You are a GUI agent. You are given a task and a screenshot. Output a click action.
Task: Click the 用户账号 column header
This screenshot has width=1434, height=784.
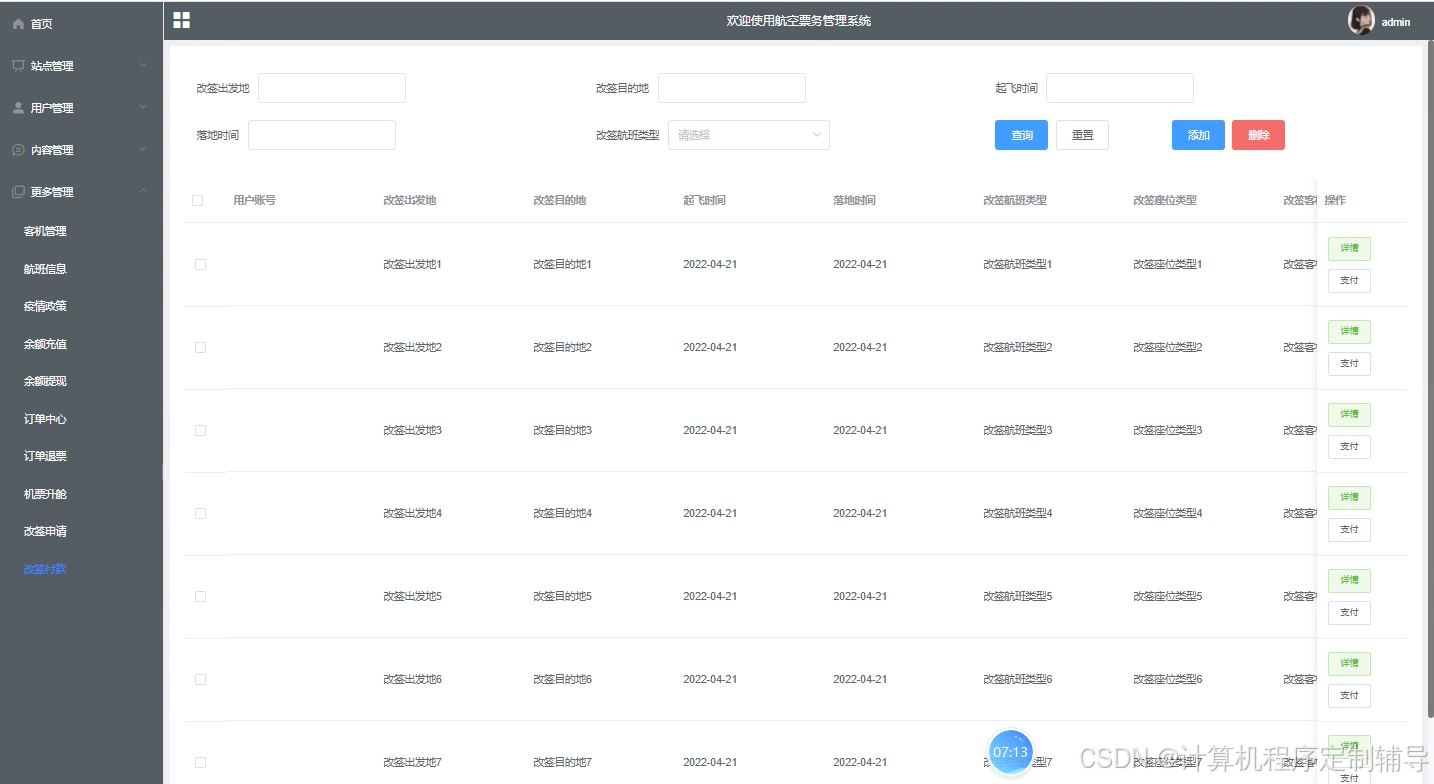point(254,200)
